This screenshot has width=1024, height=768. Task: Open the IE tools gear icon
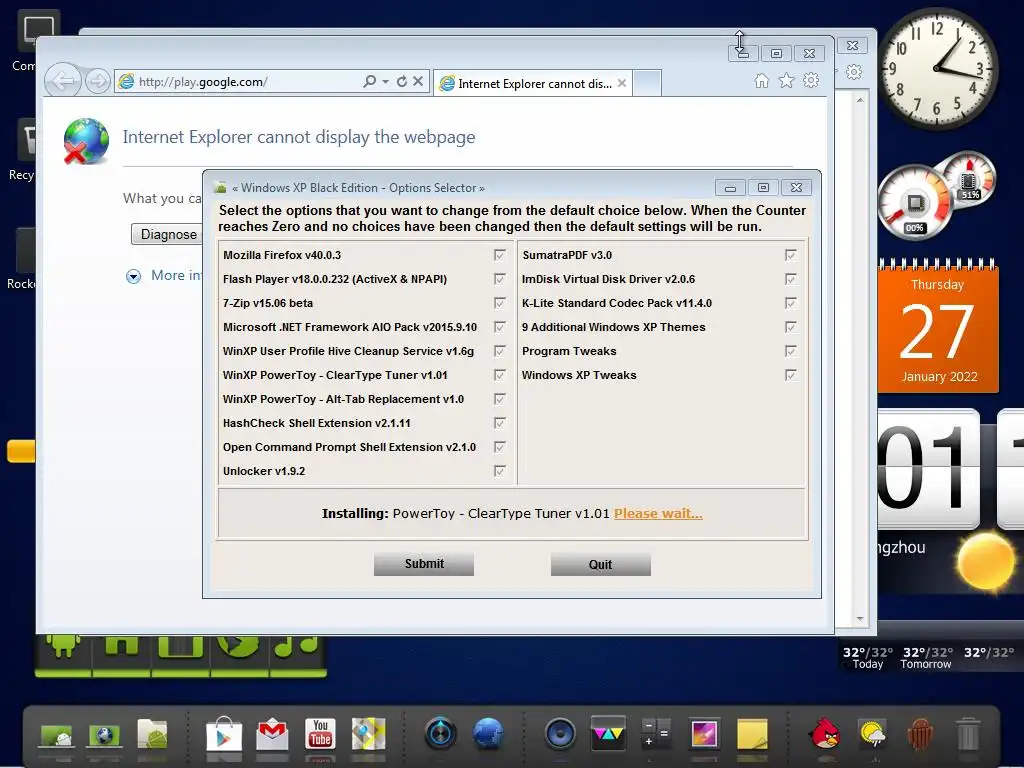(x=811, y=80)
